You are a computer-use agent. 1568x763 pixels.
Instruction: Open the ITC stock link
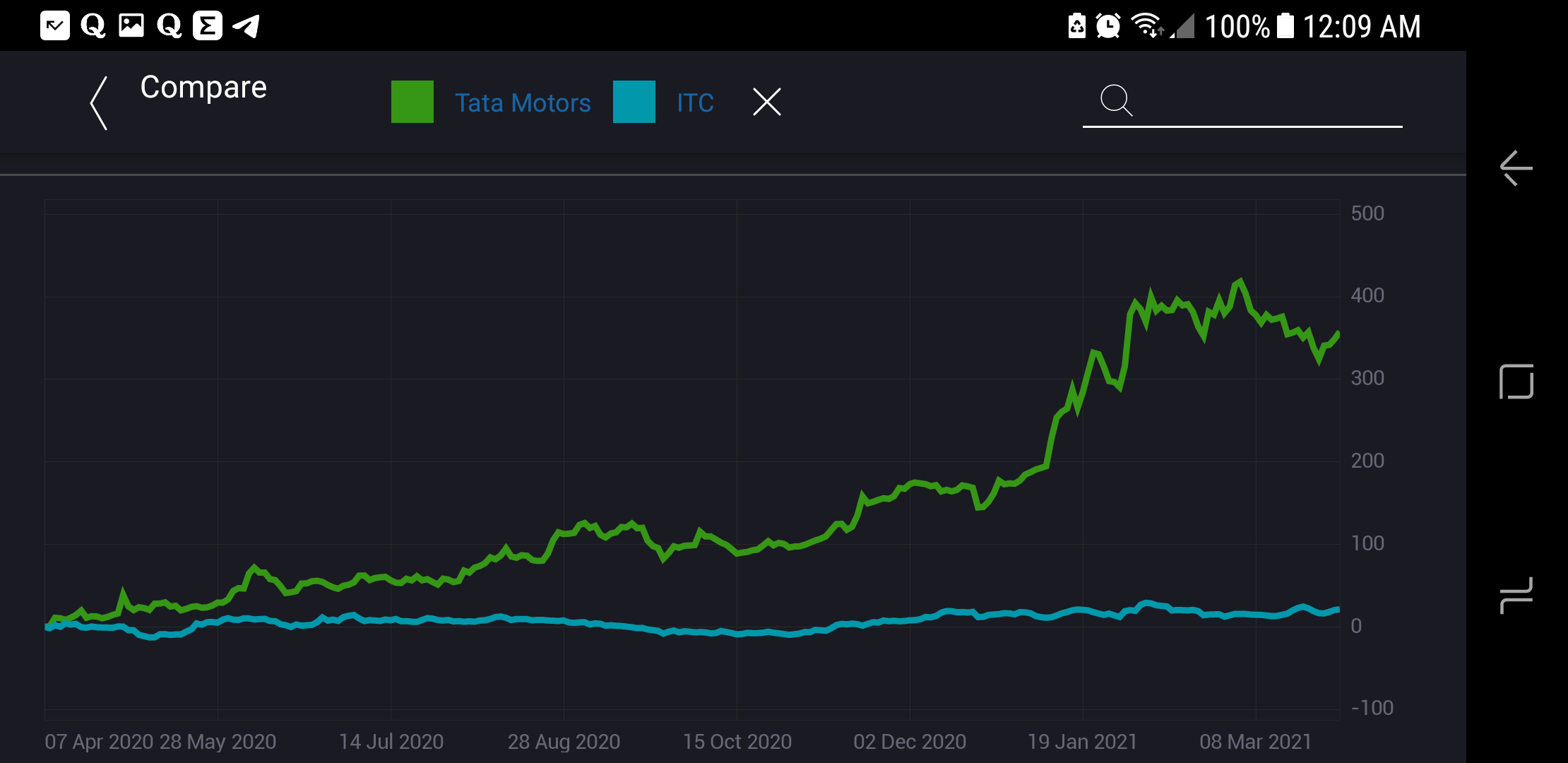[x=695, y=103]
